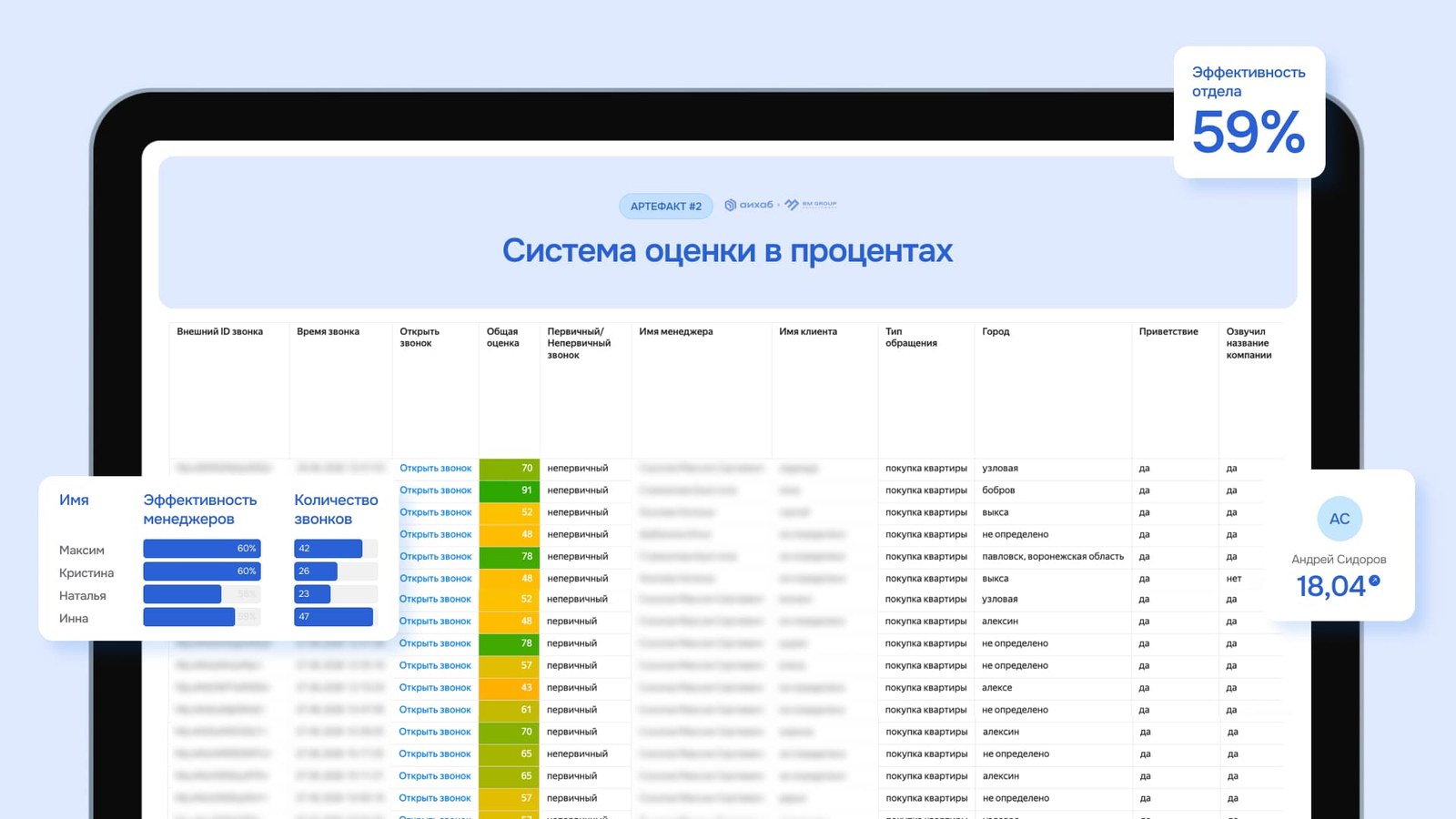Click the Приветствие column header
Viewport: 1456px width, 819px height.
pyautogui.click(x=1168, y=332)
